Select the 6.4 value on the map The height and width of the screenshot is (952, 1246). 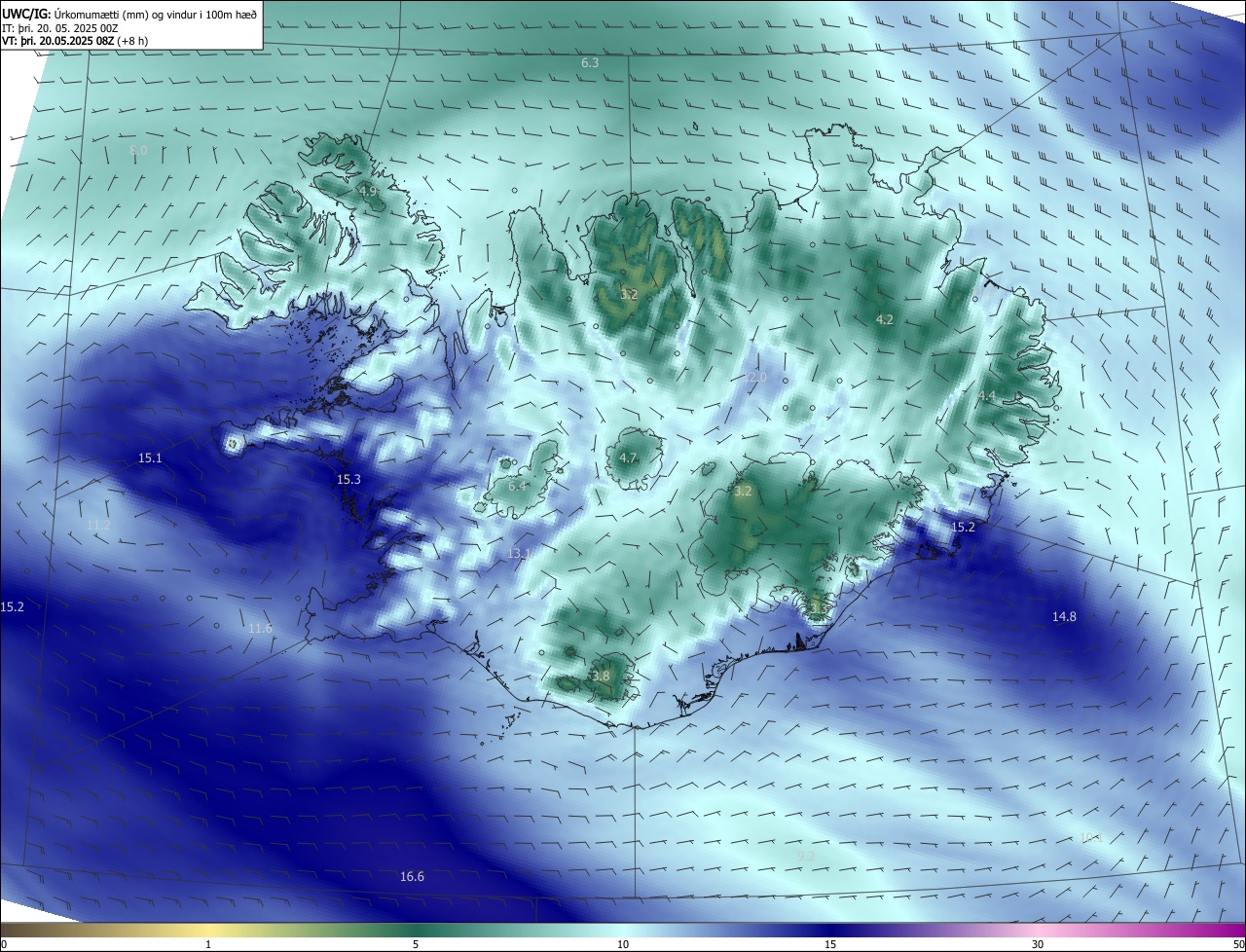(517, 486)
